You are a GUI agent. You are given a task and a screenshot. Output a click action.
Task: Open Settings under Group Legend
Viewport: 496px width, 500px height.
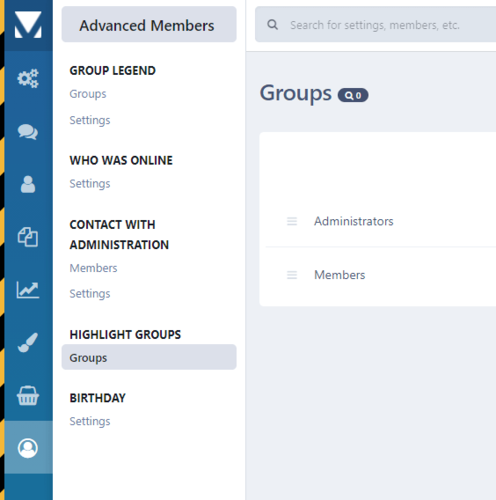point(90,120)
